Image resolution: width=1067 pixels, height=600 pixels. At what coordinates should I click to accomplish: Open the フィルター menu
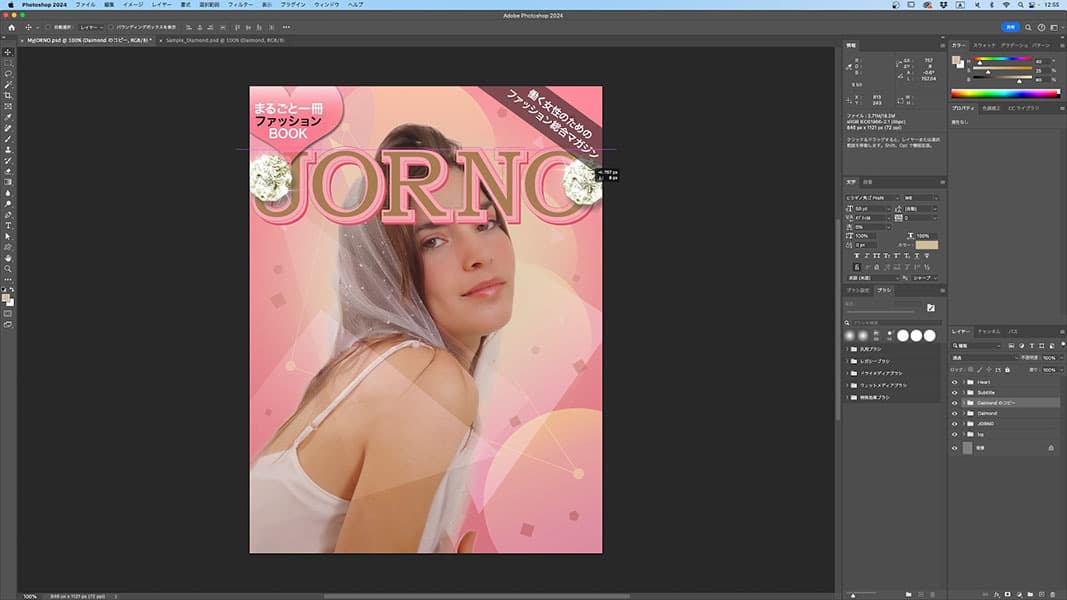tap(240, 5)
